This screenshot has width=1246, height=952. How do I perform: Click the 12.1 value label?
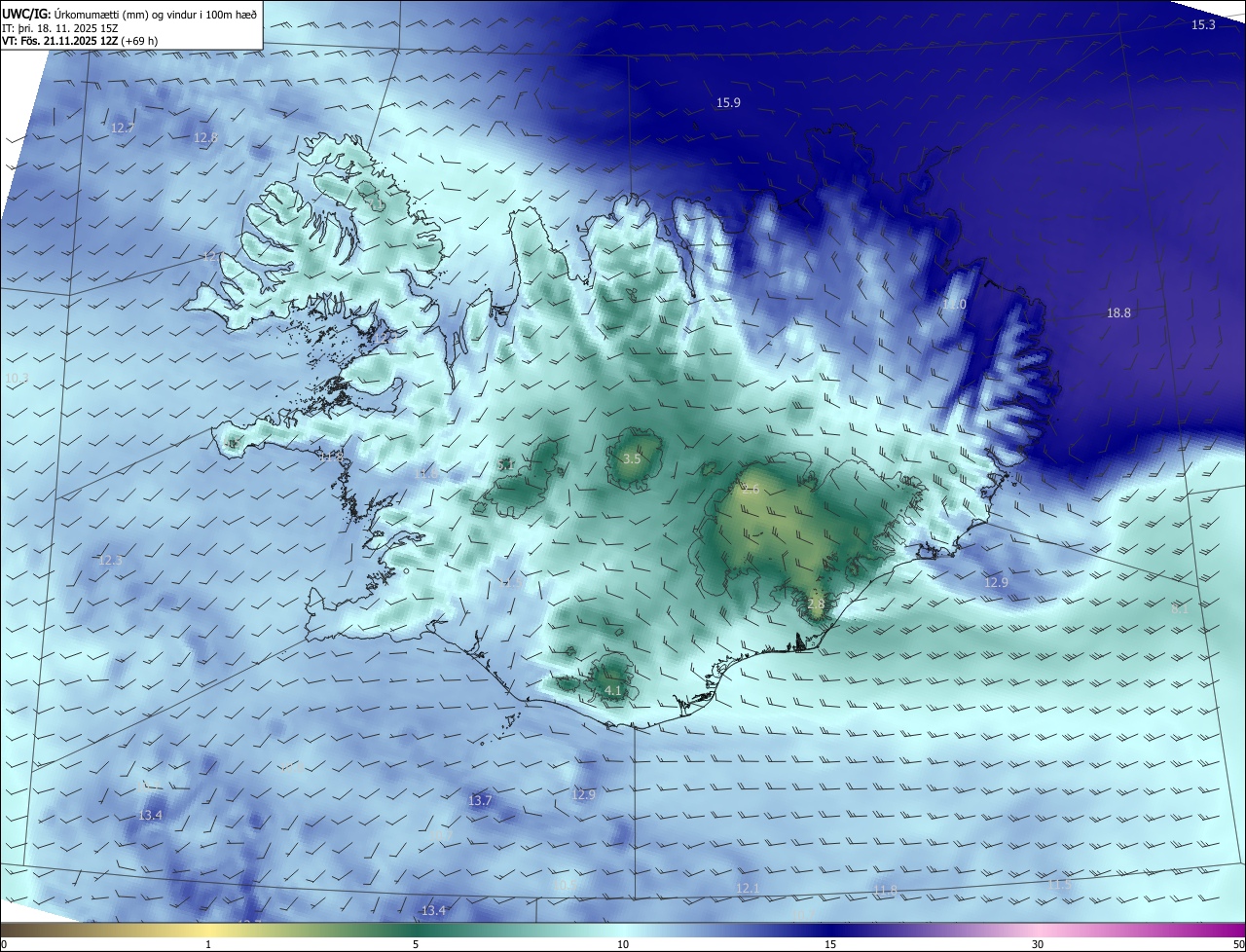click(x=747, y=889)
